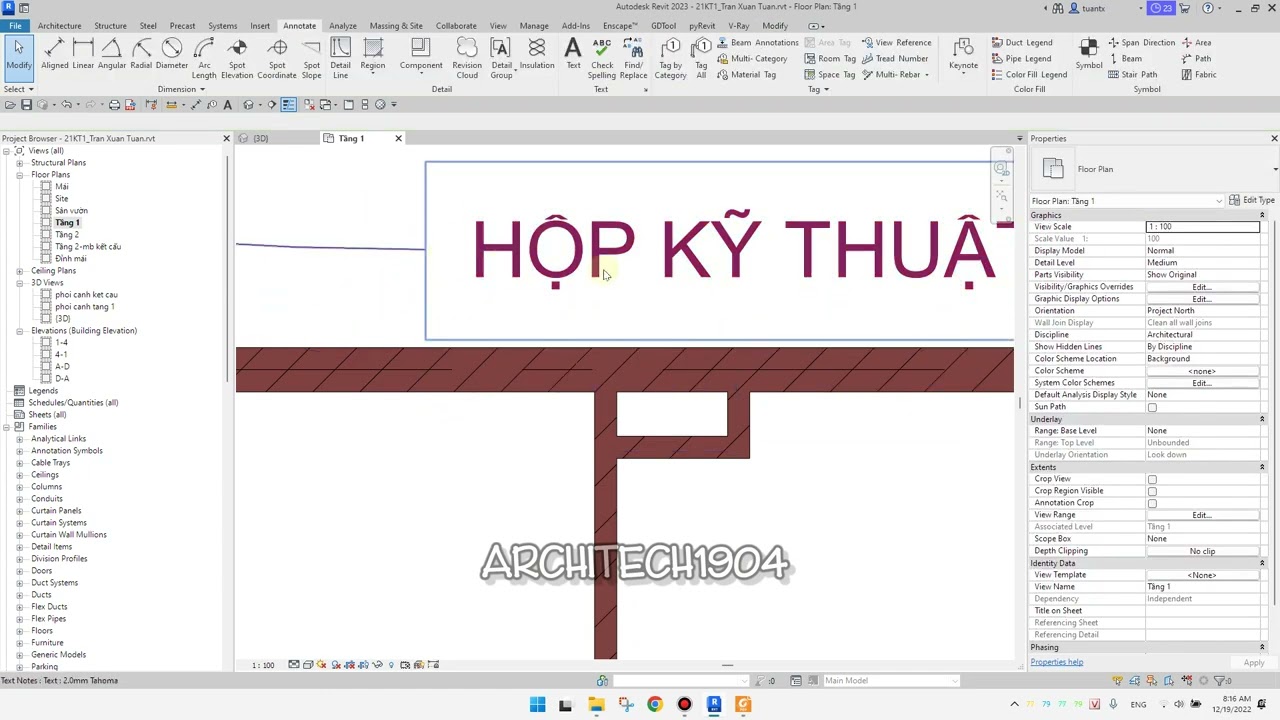Activate the Detail Line tool
The width and height of the screenshot is (1280, 720).
click(340, 59)
